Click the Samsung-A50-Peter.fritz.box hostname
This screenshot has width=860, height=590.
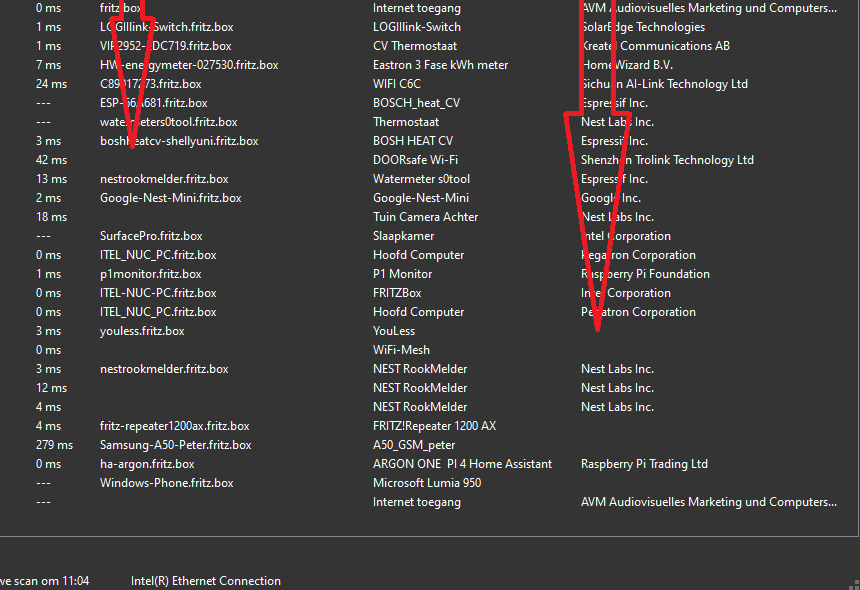[x=176, y=445]
